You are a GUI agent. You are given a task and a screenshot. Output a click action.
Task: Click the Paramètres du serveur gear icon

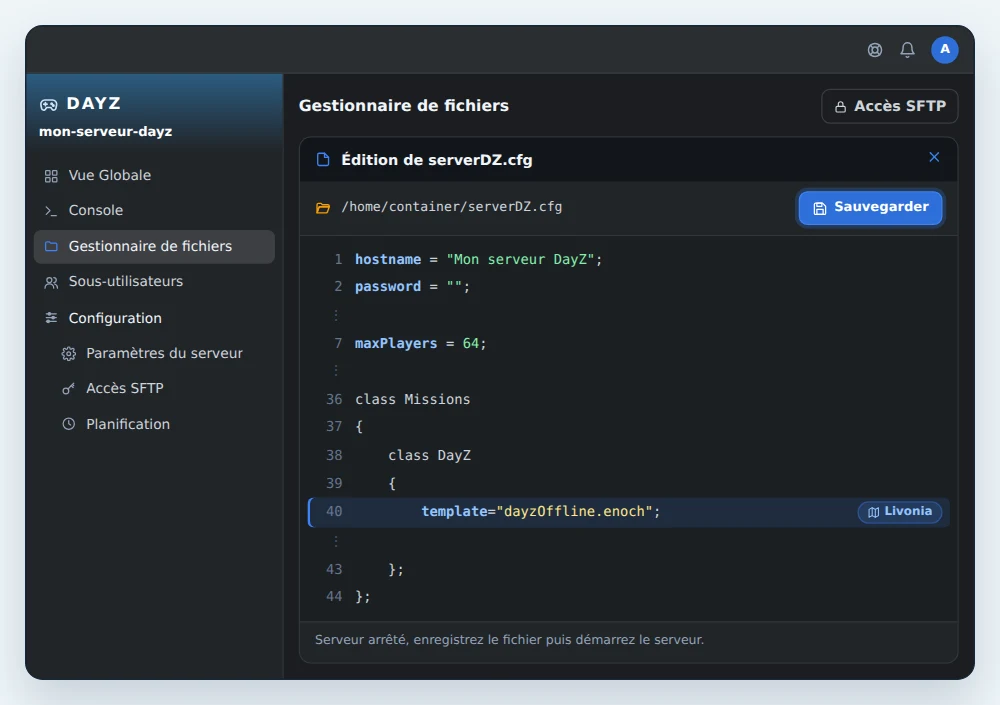point(68,353)
